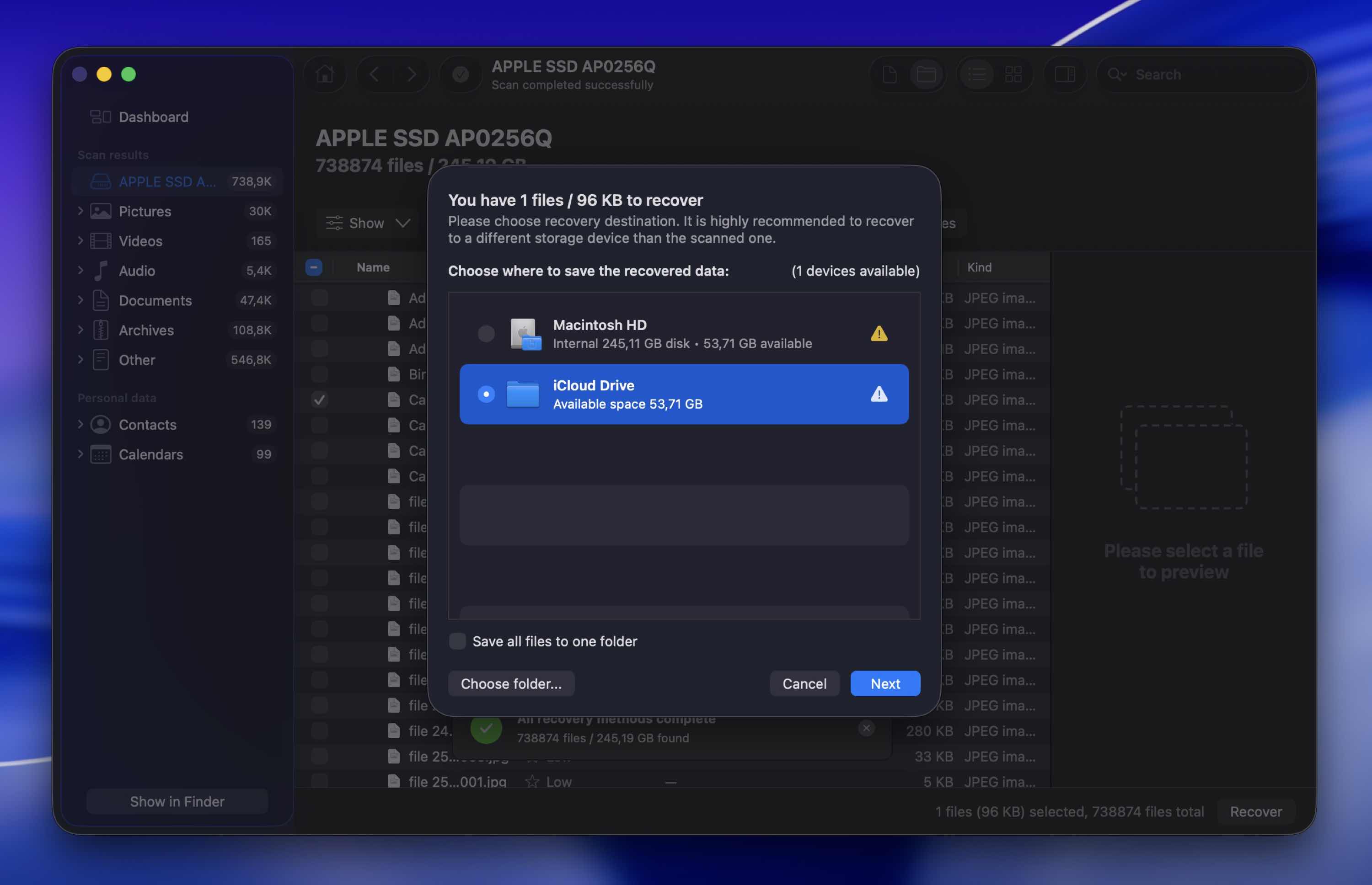Expand the Pictures tree chevron
1372x885 pixels.
click(x=80, y=211)
